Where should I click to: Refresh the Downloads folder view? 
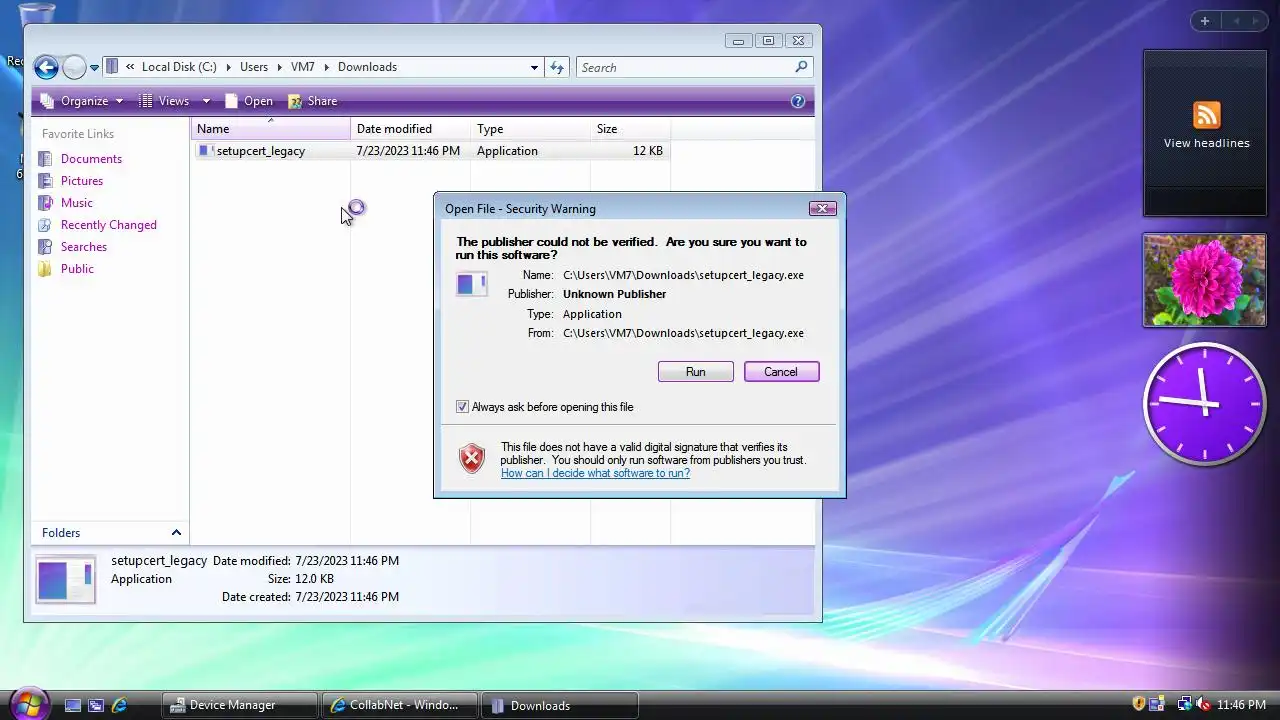(557, 67)
